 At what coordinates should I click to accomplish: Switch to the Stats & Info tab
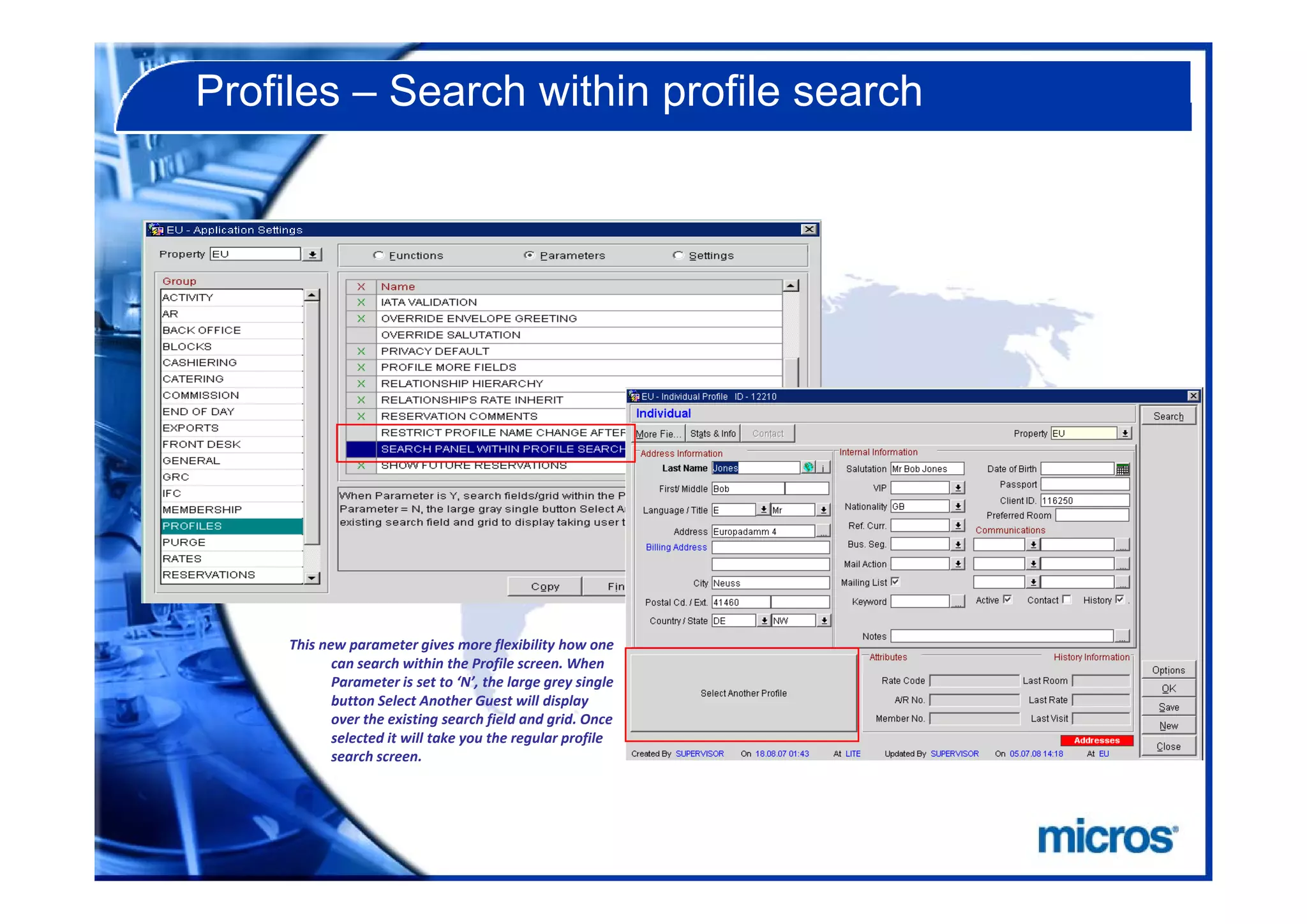[x=713, y=434]
